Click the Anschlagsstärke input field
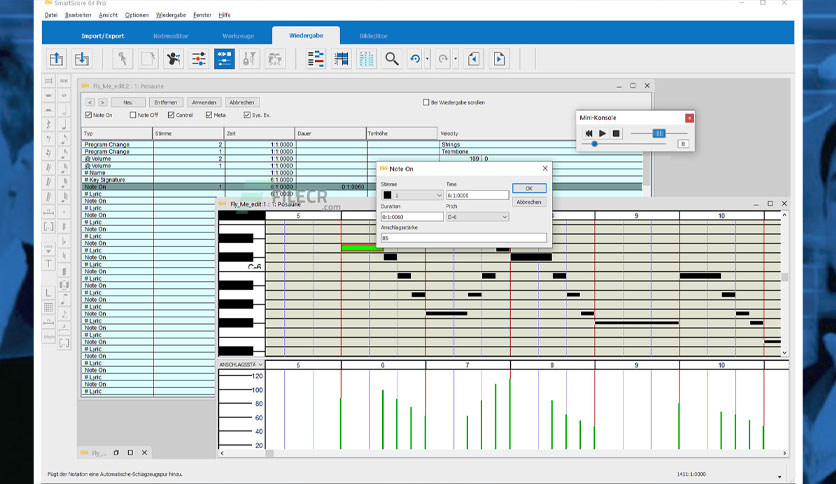836x484 pixels. (463, 238)
